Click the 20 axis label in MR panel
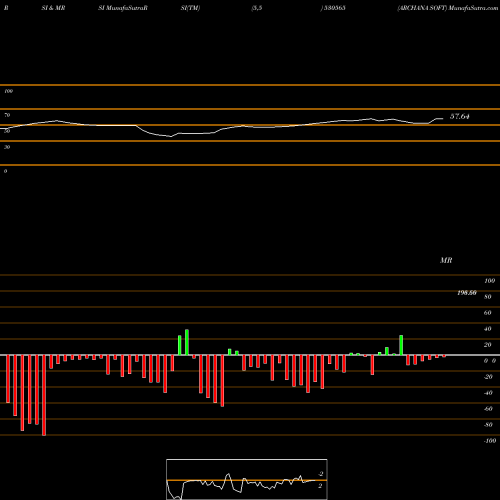This screenshot has width=500, height=500. point(488,345)
